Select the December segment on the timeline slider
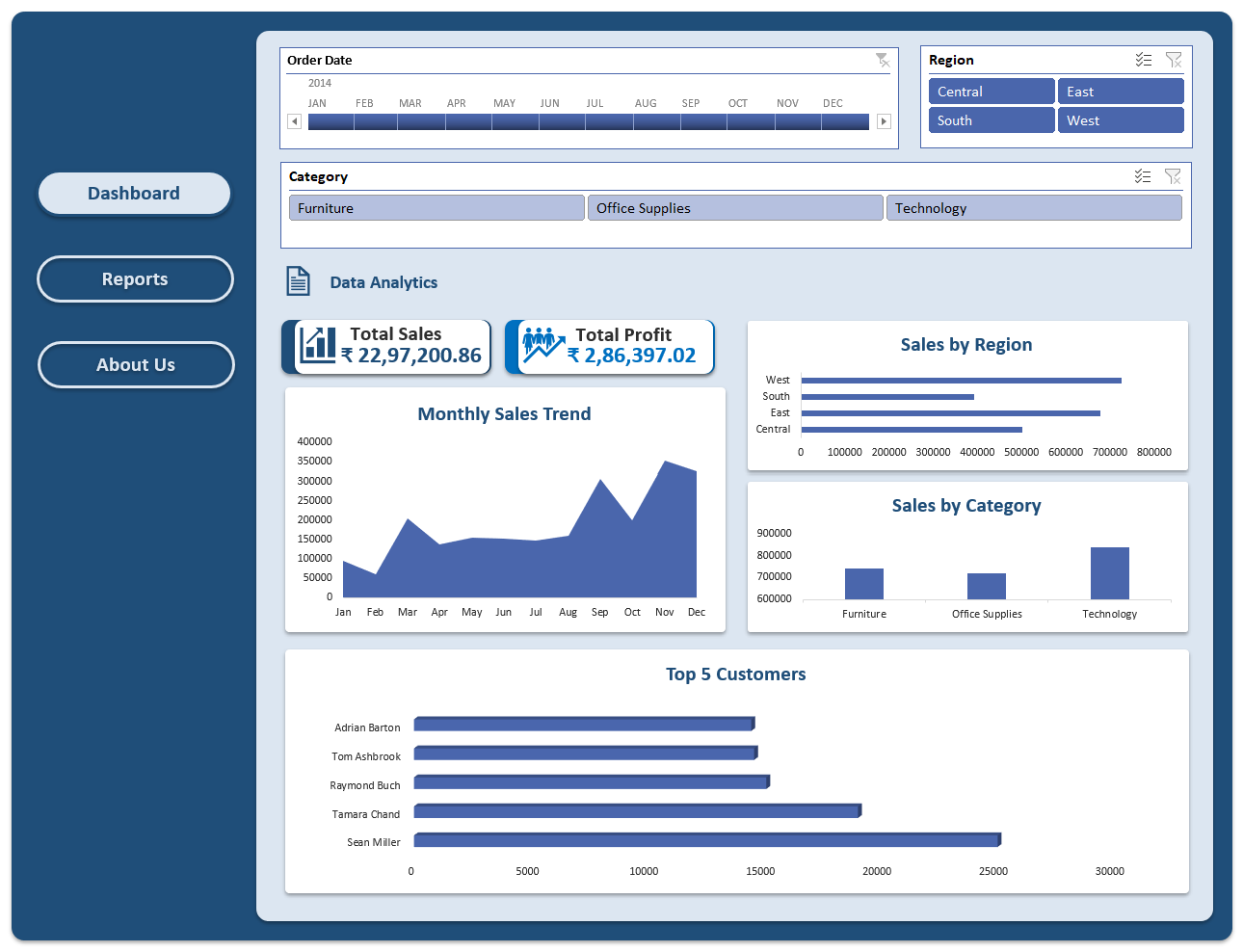This screenshot has height=952, width=1243. (x=846, y=121)
